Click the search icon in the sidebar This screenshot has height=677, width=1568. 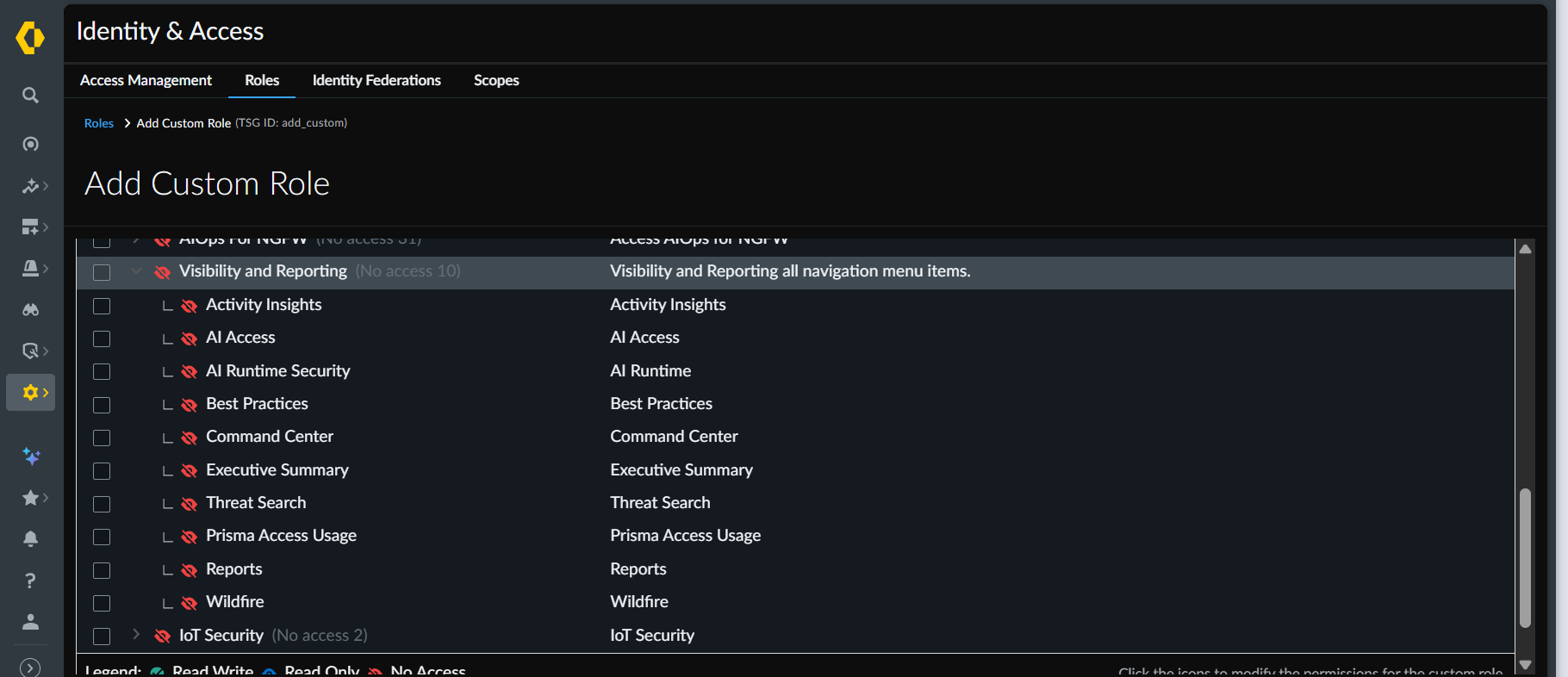(x=30, y=96)
